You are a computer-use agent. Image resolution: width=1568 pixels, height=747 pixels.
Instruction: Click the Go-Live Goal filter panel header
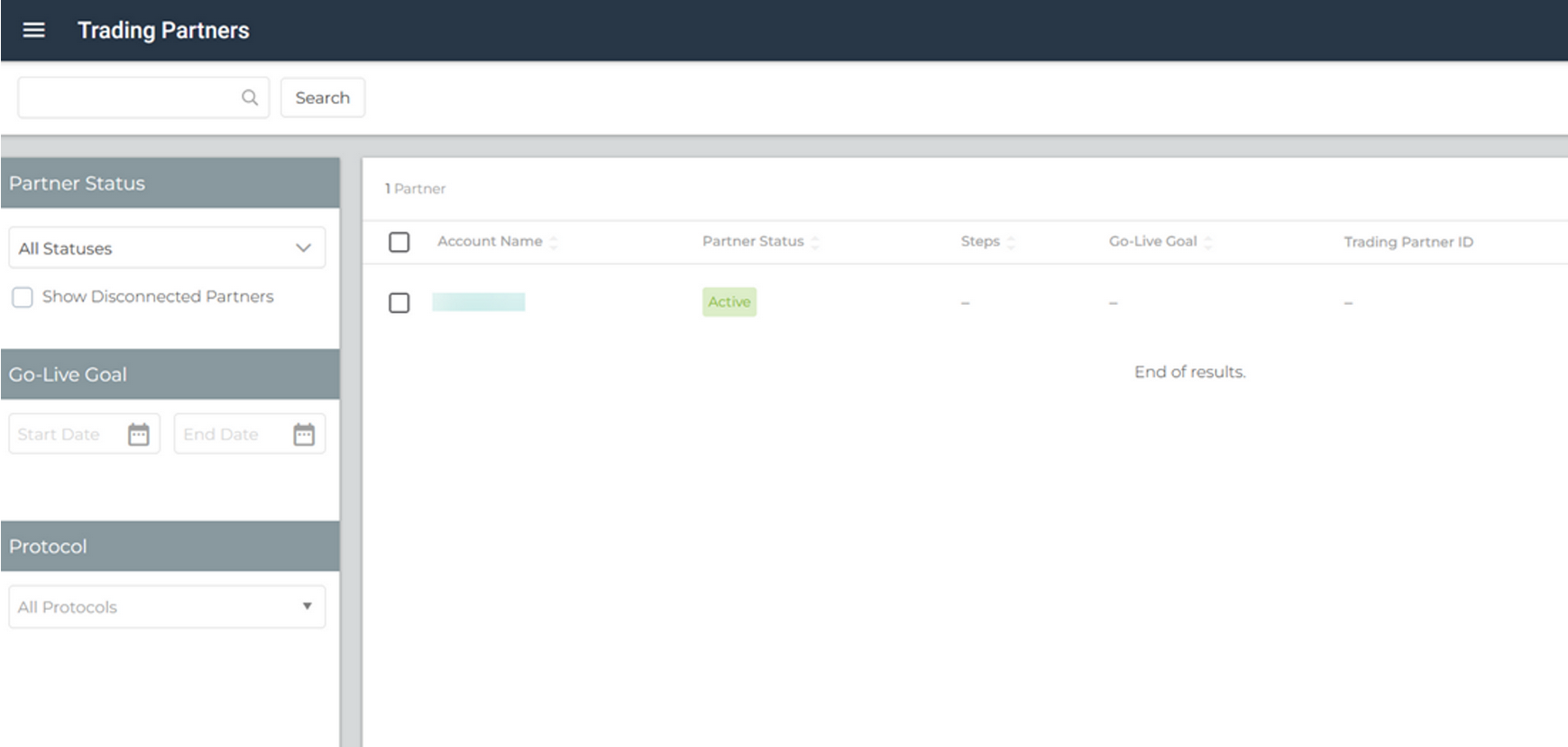[x=170, y=374]
